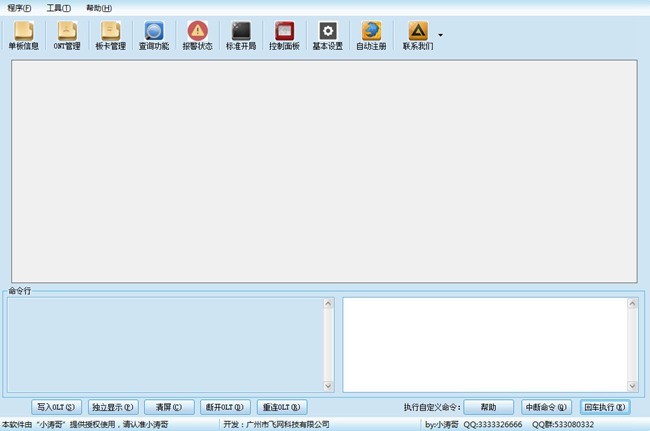The height and width of the screenshot is (431, 650).
Task: Click the 重连OLT button
Action: point(282,407)
